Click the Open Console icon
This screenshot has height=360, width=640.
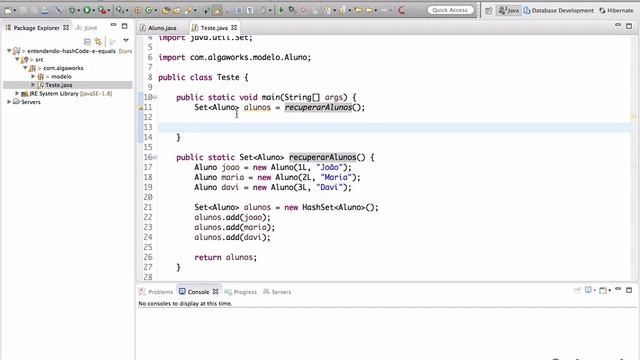603,290
